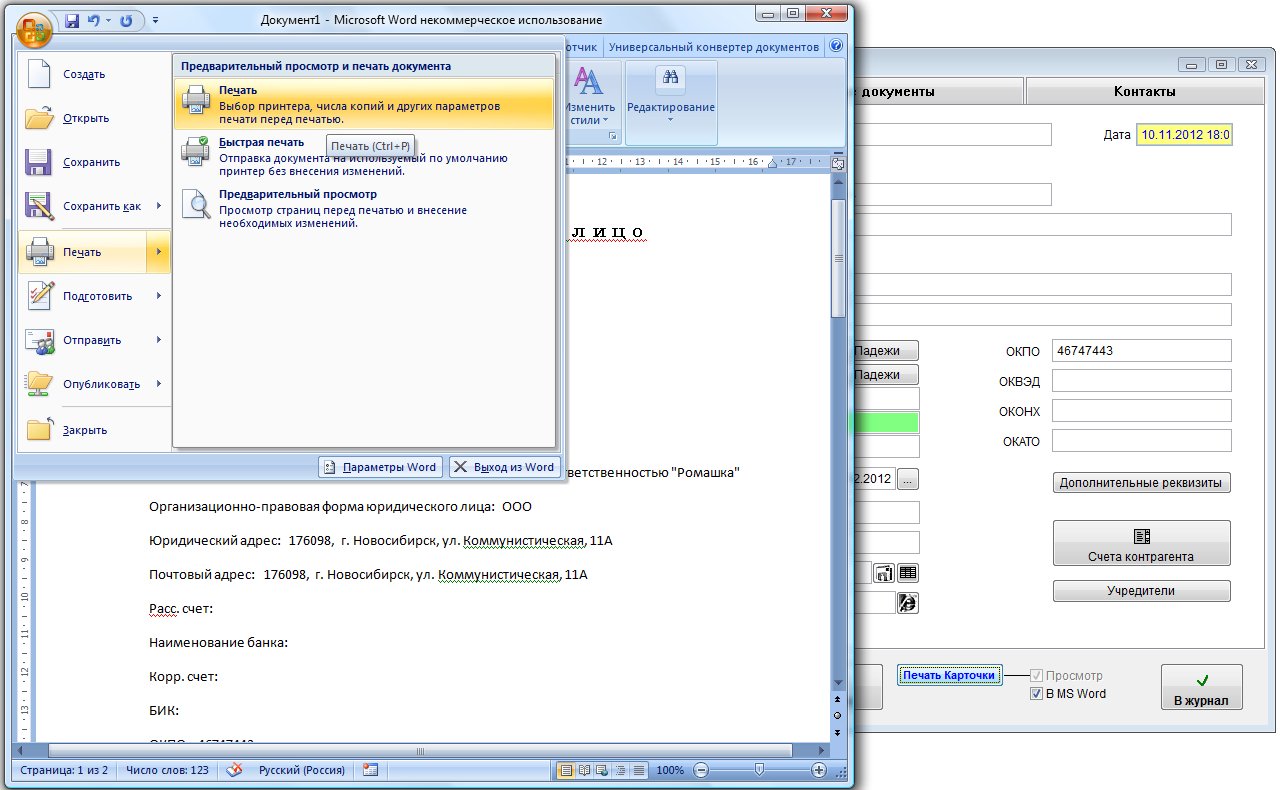The width and height of the screenshot is (1280, 790).
Task: Click the empty ОКВЭД input field
Action: pos(1142,381)
